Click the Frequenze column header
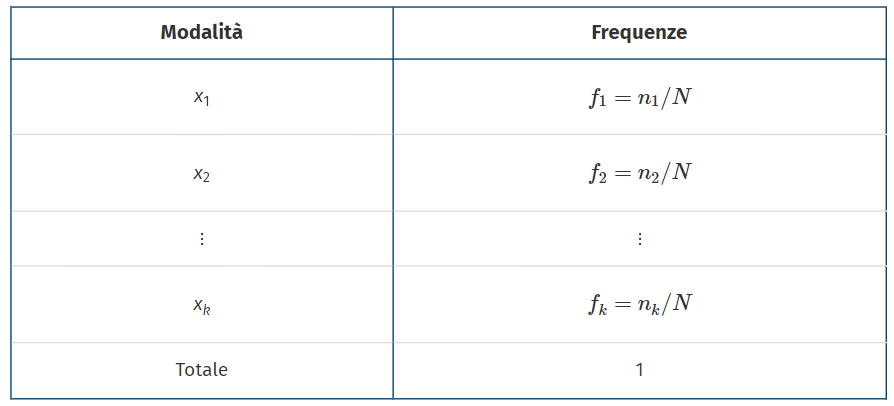This screenshot has height=406, width=894. 639,32
